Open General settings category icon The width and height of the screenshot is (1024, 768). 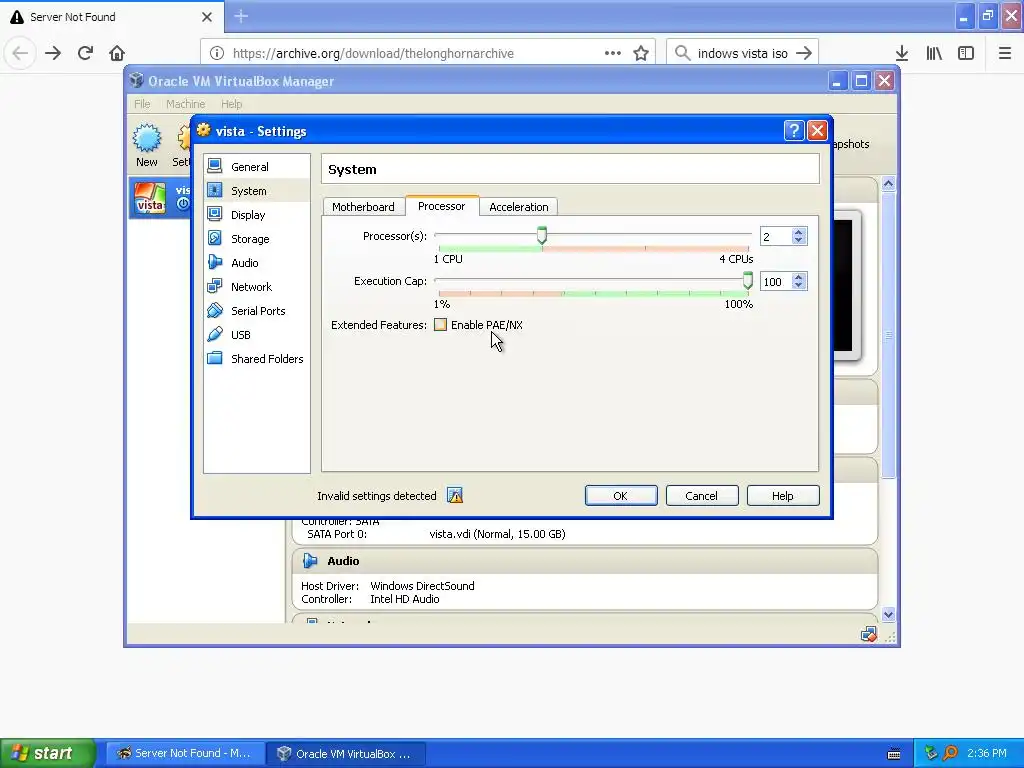click(215, 167)
